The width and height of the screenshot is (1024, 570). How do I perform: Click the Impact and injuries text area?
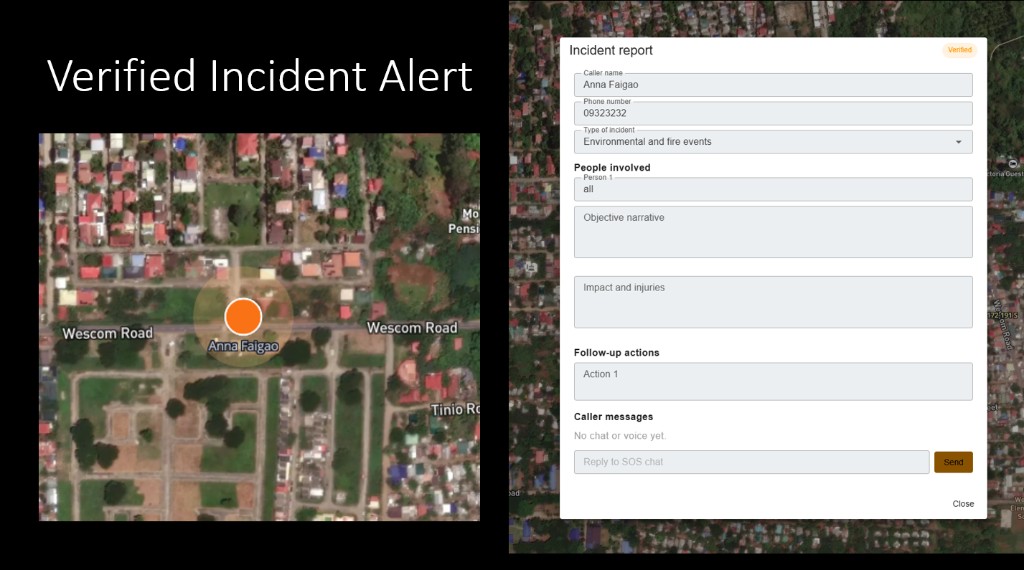773,302
